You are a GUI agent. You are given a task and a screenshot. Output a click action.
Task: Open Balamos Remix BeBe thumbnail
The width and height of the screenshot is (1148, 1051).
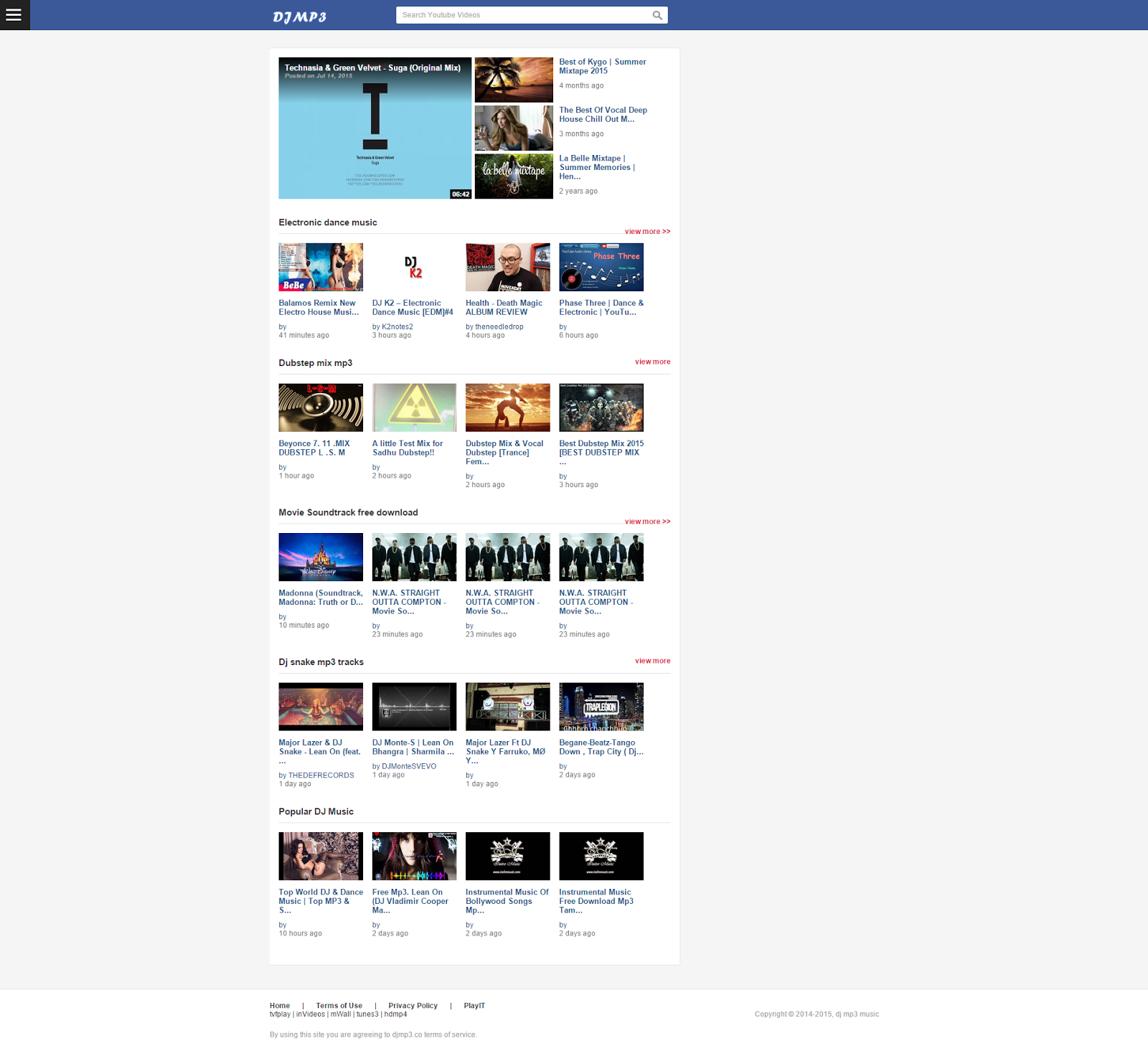tap(321, 267)
